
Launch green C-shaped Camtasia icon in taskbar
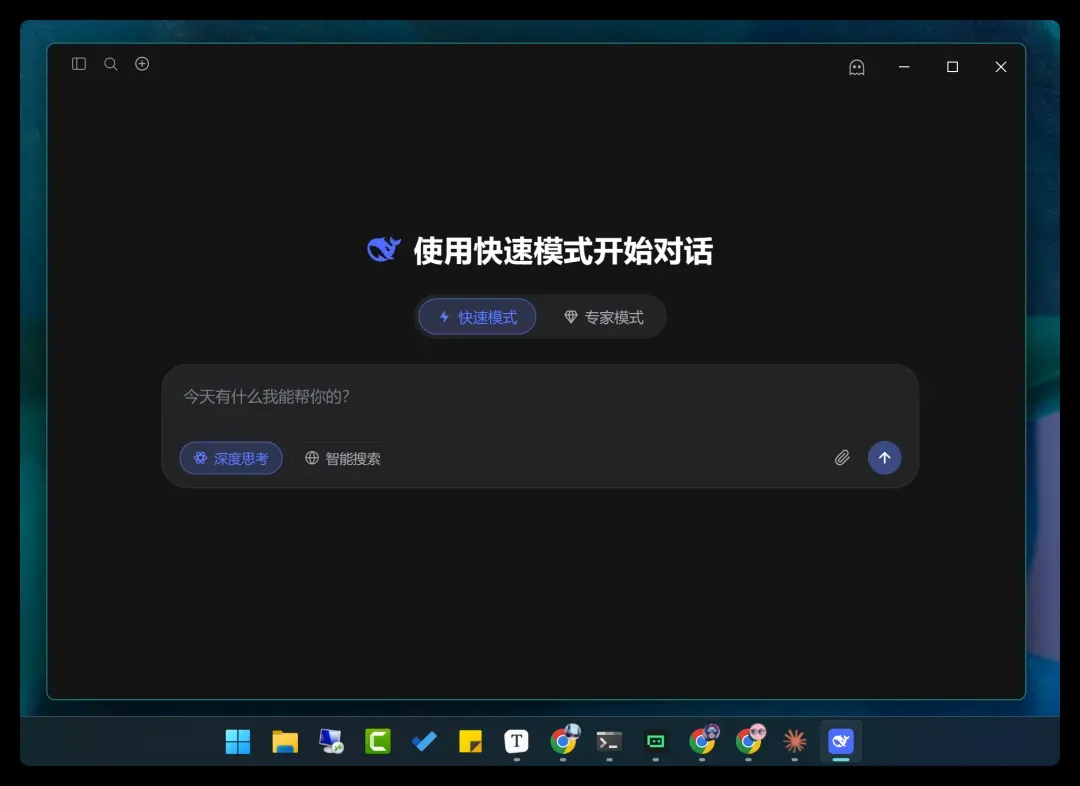tap(377, 742)
